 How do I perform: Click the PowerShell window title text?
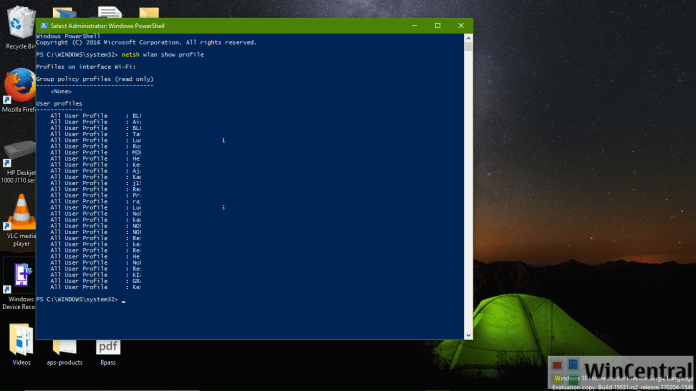pyautogui.click(x=108, y=26)
